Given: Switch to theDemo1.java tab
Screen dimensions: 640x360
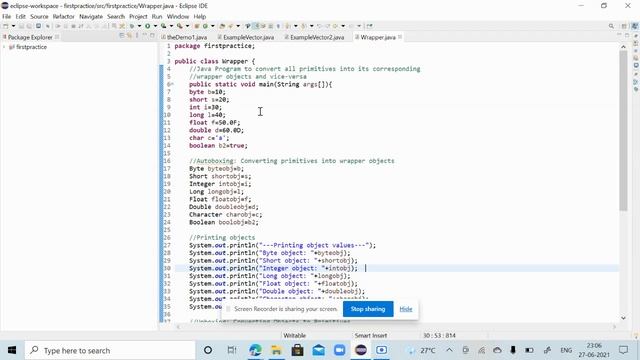Looking at the screenshot, I should [x=187, y=37].
